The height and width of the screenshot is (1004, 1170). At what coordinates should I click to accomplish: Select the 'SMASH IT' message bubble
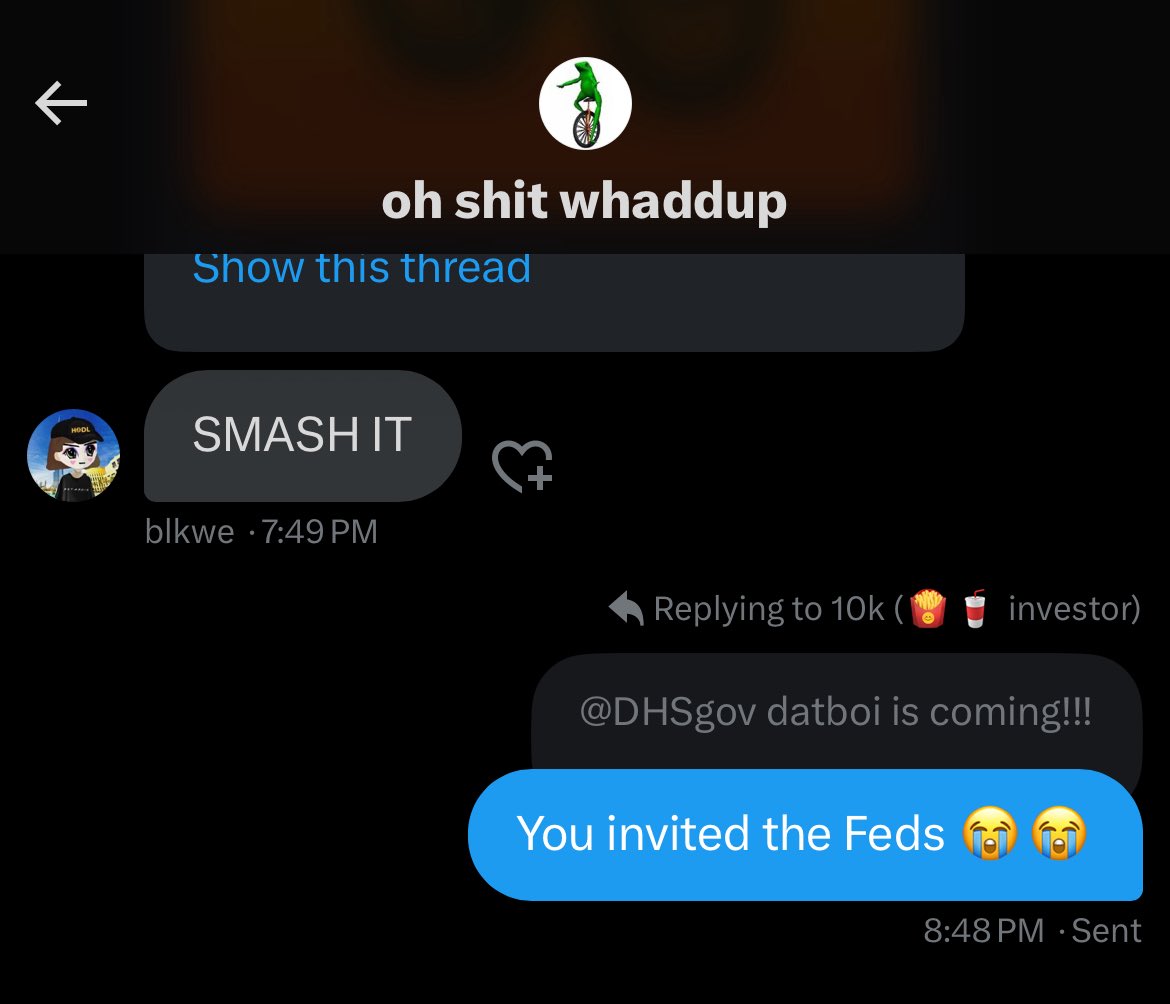click(302, 436)
